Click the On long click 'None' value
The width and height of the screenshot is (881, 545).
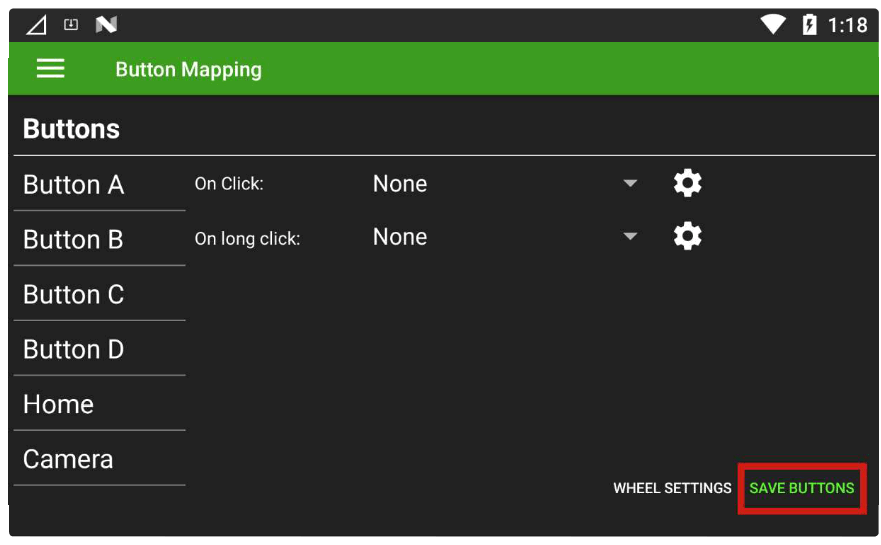point(400,237)
